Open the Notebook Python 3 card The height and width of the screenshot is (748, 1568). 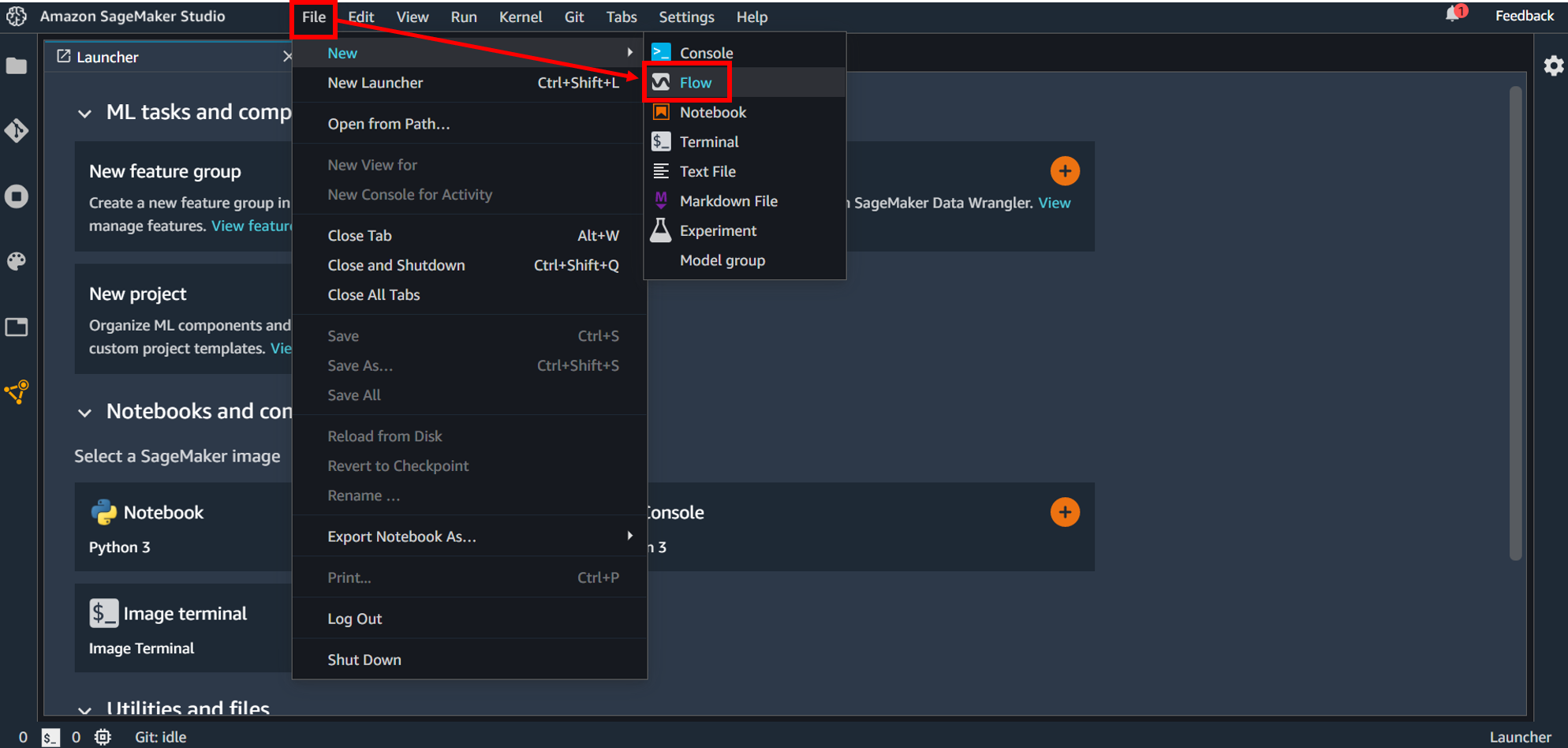[x=184, y=527]
